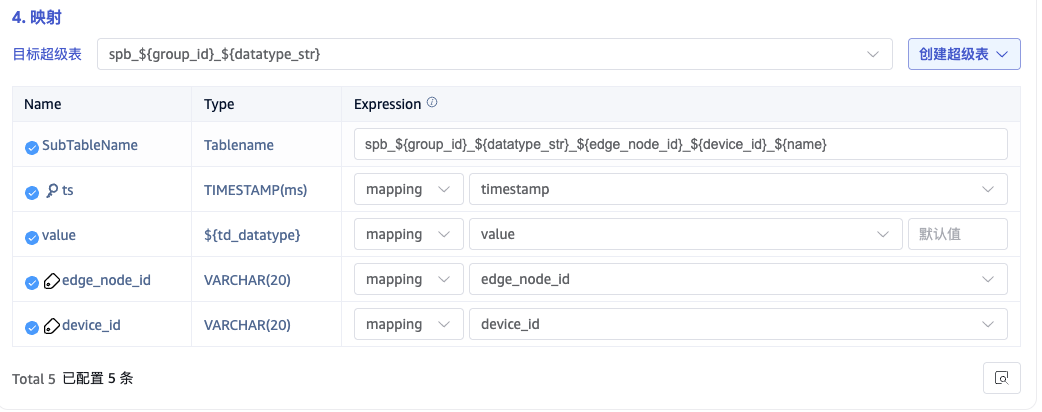Click the Name column header

[42, 104]
